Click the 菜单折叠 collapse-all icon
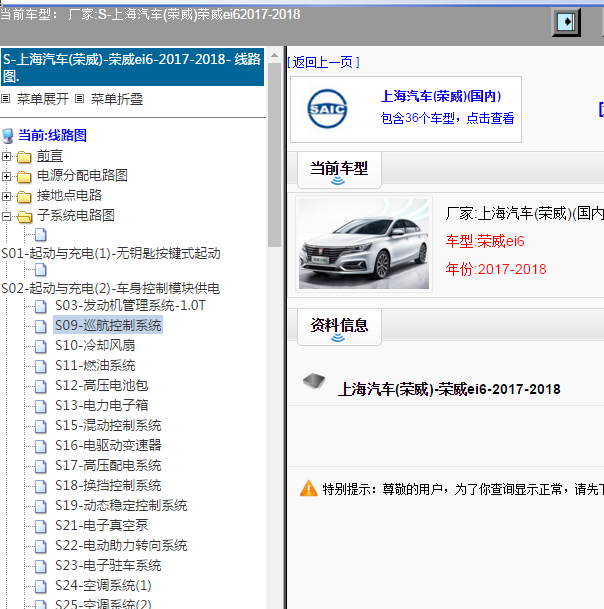The width and height of the screenshot is (604, 609). tap(79, 99)
